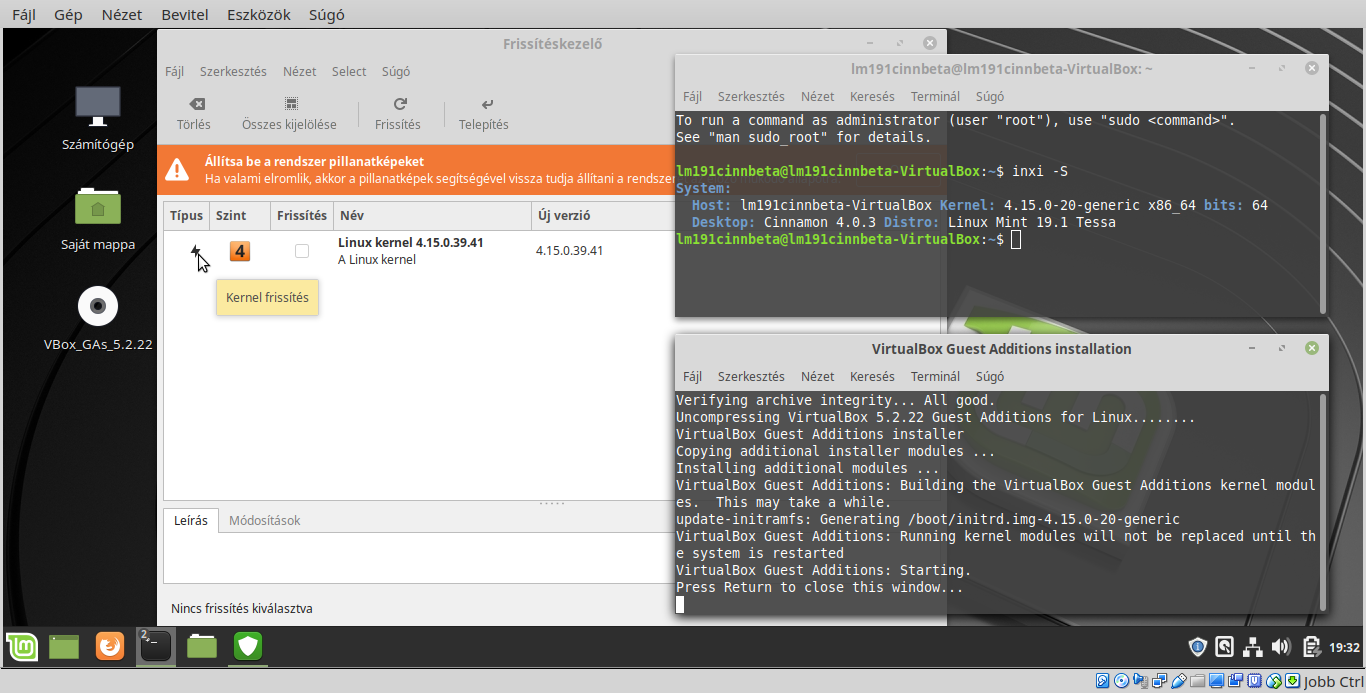Open Szerkesztés menu in Guest Additions window

coord(751,377)
